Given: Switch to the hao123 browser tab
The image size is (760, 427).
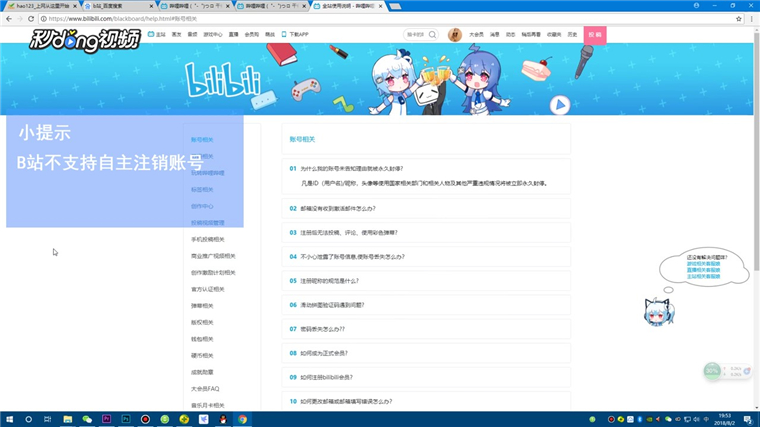Looking at the screenshot, I should coord(41,6).
